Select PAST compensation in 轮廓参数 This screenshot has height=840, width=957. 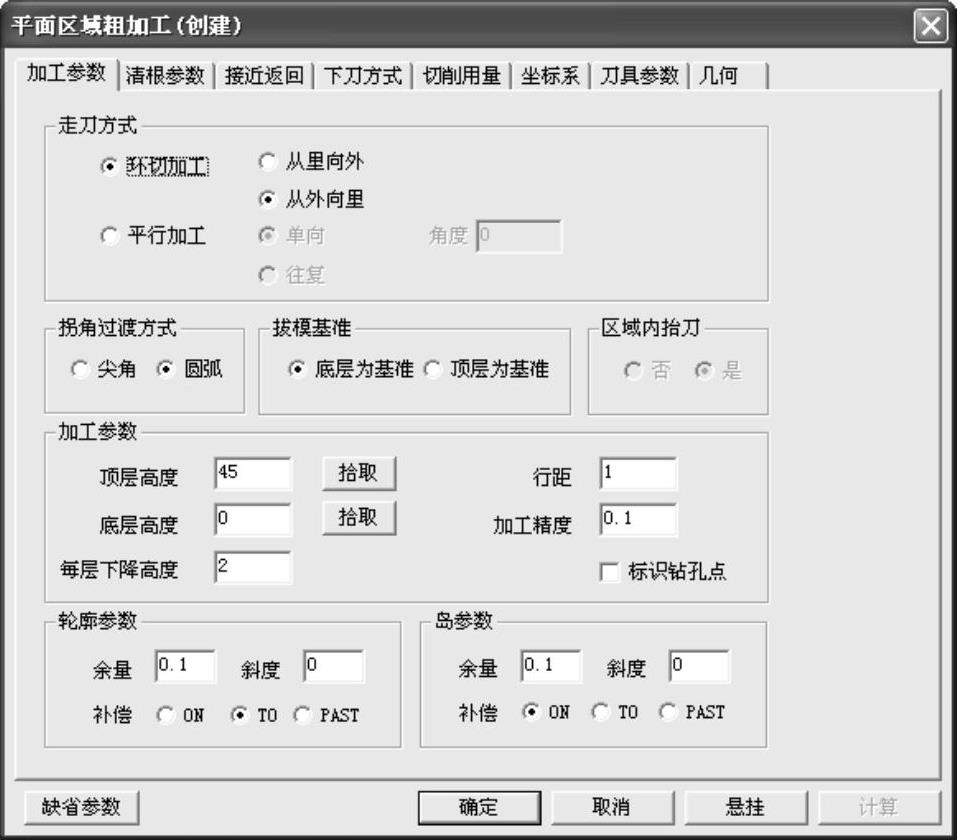pyautogui.click(x=301, y=715)
